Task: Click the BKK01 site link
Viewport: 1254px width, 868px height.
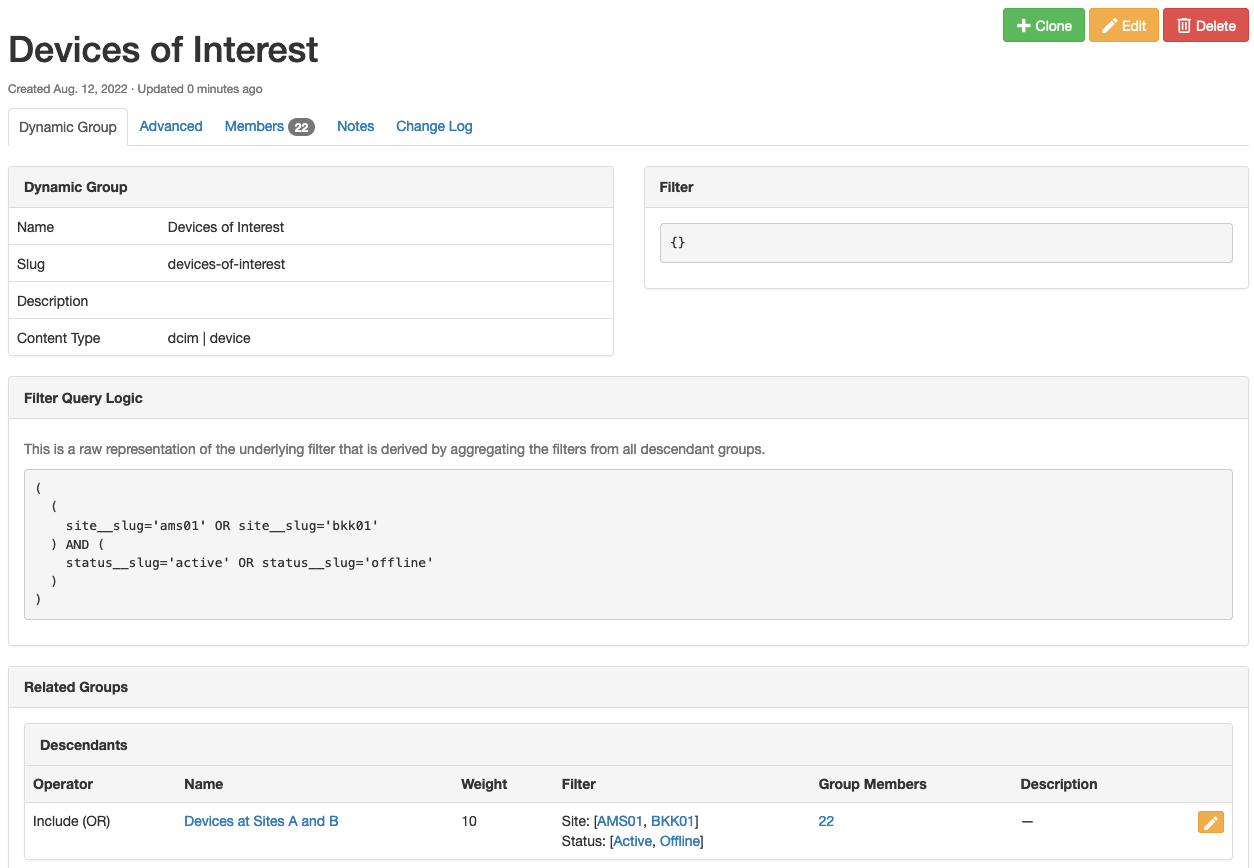Action: 672,821
